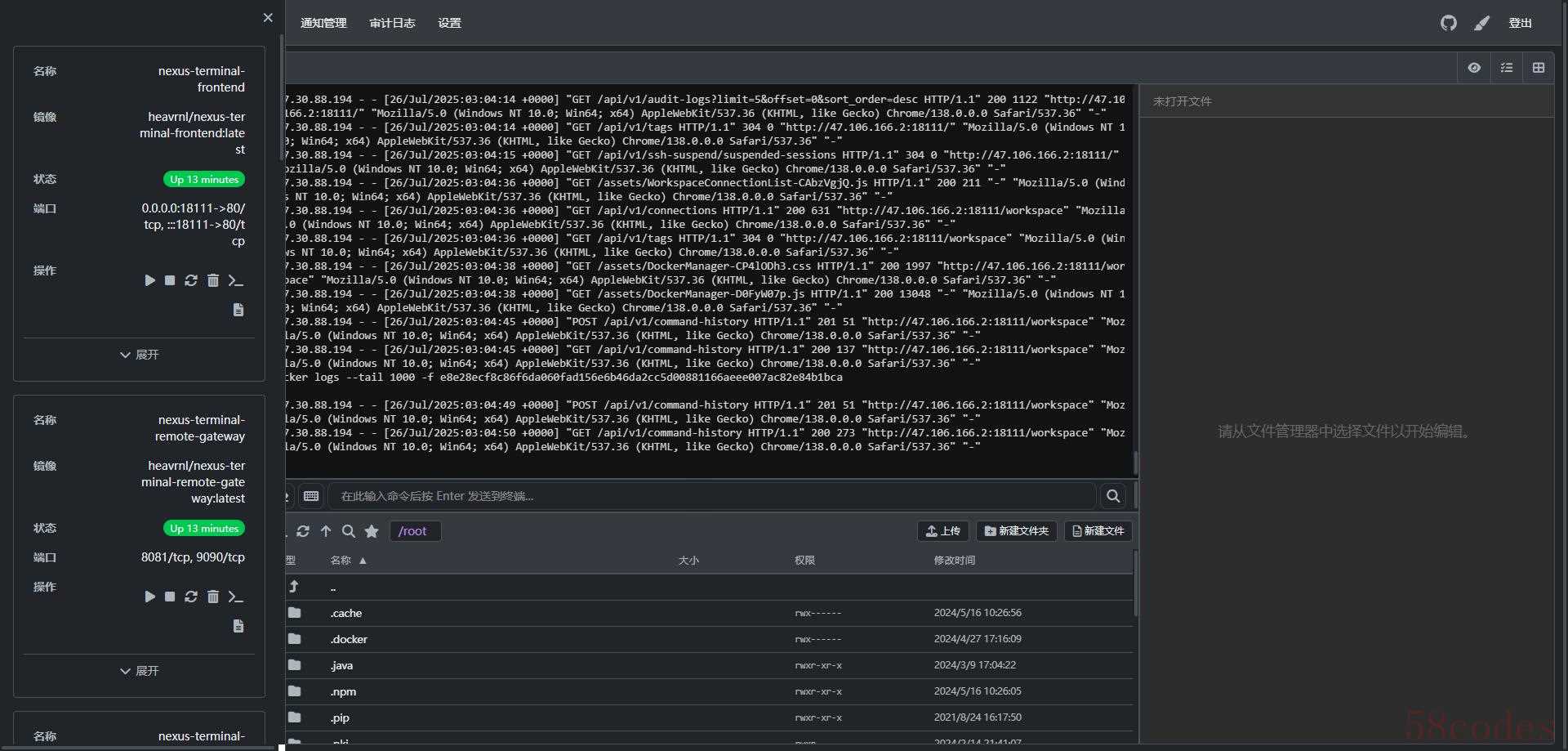The height and width of the screenshot is (751, 1568).
Task: Open favorite paths star icon
Action: click(372, 531)
